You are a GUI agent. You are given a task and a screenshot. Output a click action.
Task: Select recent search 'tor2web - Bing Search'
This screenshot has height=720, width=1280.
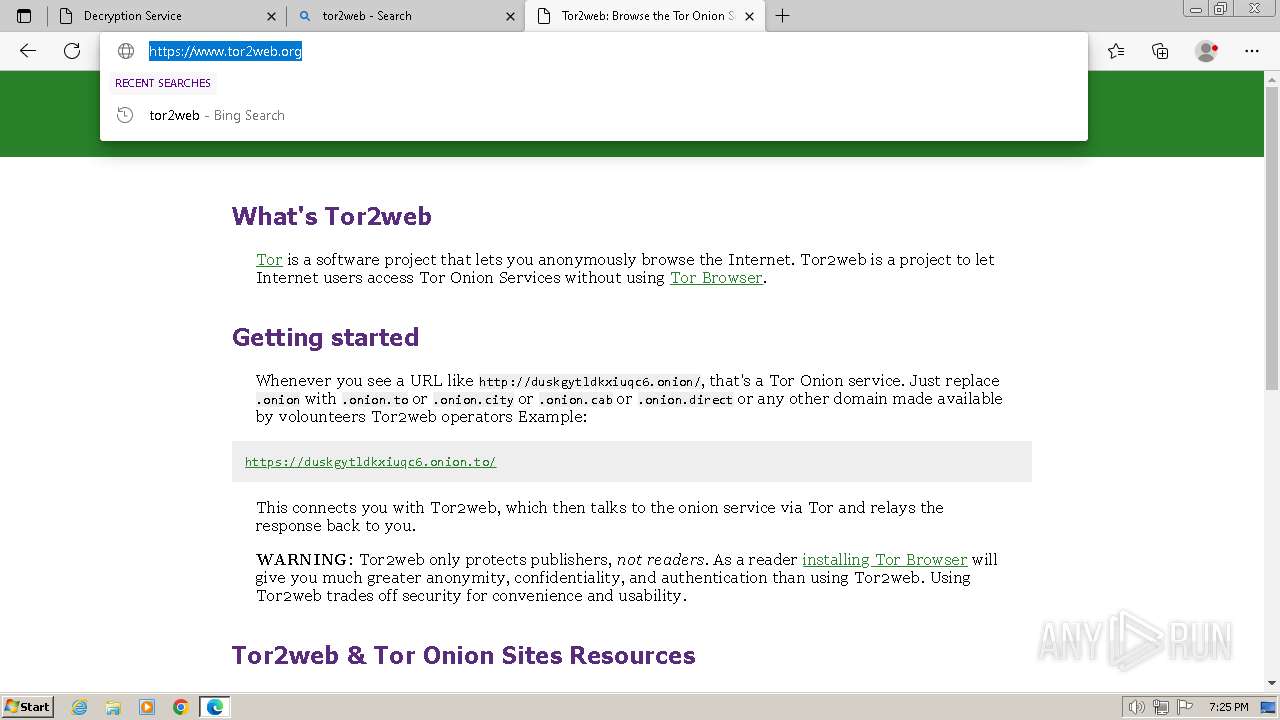point(593,115)
